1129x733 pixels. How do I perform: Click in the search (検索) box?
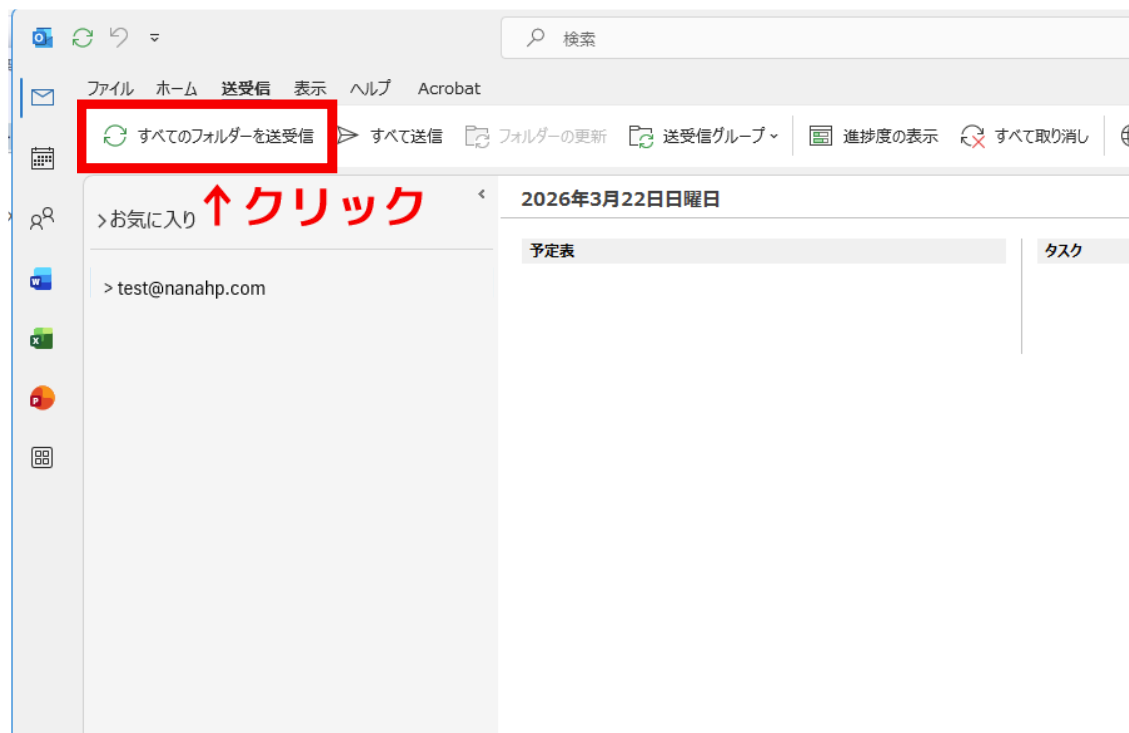pyautogui.click(x=800, y=39)
